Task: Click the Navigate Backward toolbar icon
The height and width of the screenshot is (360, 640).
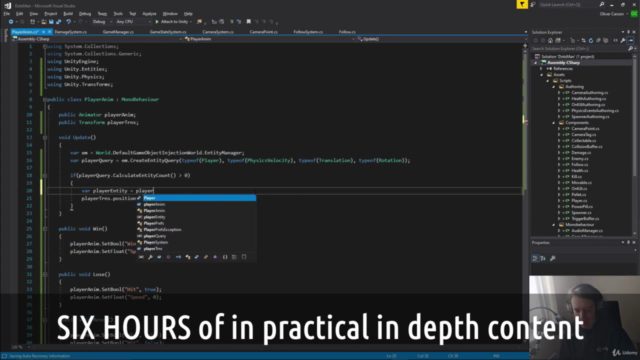Action: (x=11, y=22)
